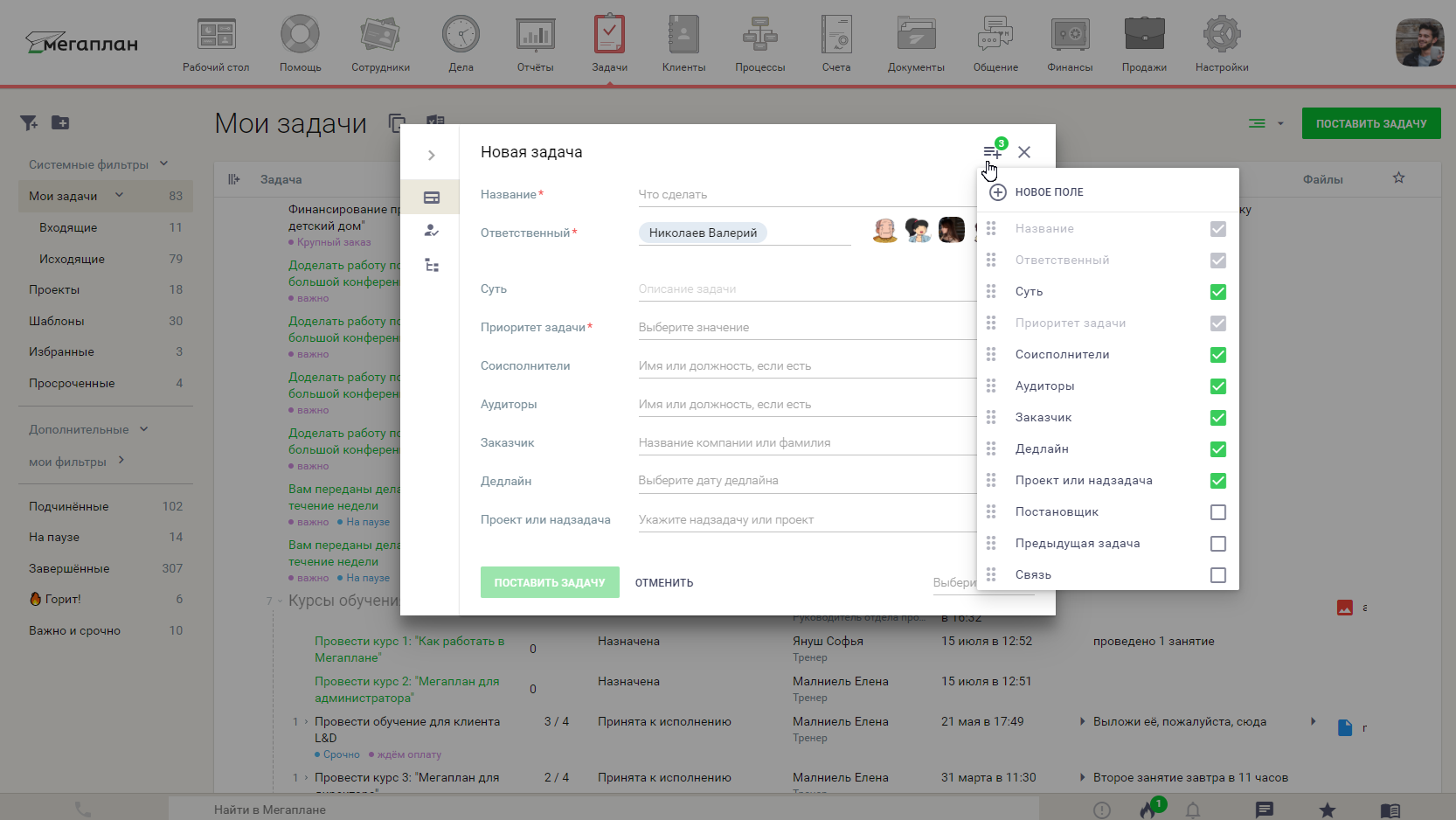The height and width of the screenshot is (820, 1456).
Task: Open the Общение chat section
Action: tap(995, 44)
